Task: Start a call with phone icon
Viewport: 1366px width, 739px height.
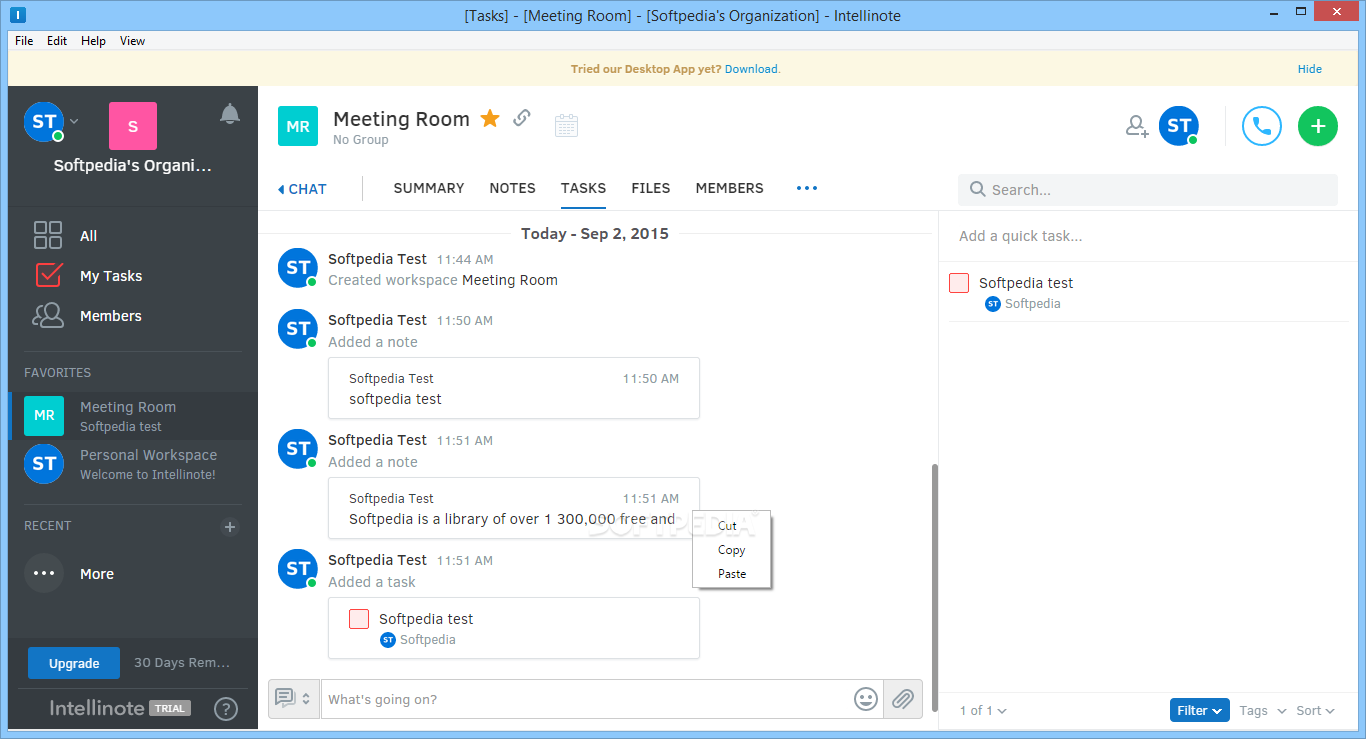Action: [x=1262, y=126]
